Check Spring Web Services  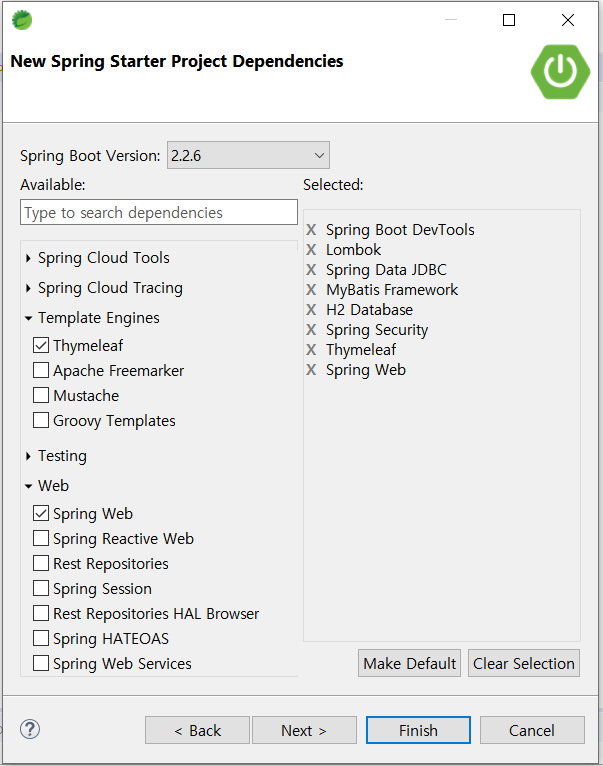tap(41, 663)
